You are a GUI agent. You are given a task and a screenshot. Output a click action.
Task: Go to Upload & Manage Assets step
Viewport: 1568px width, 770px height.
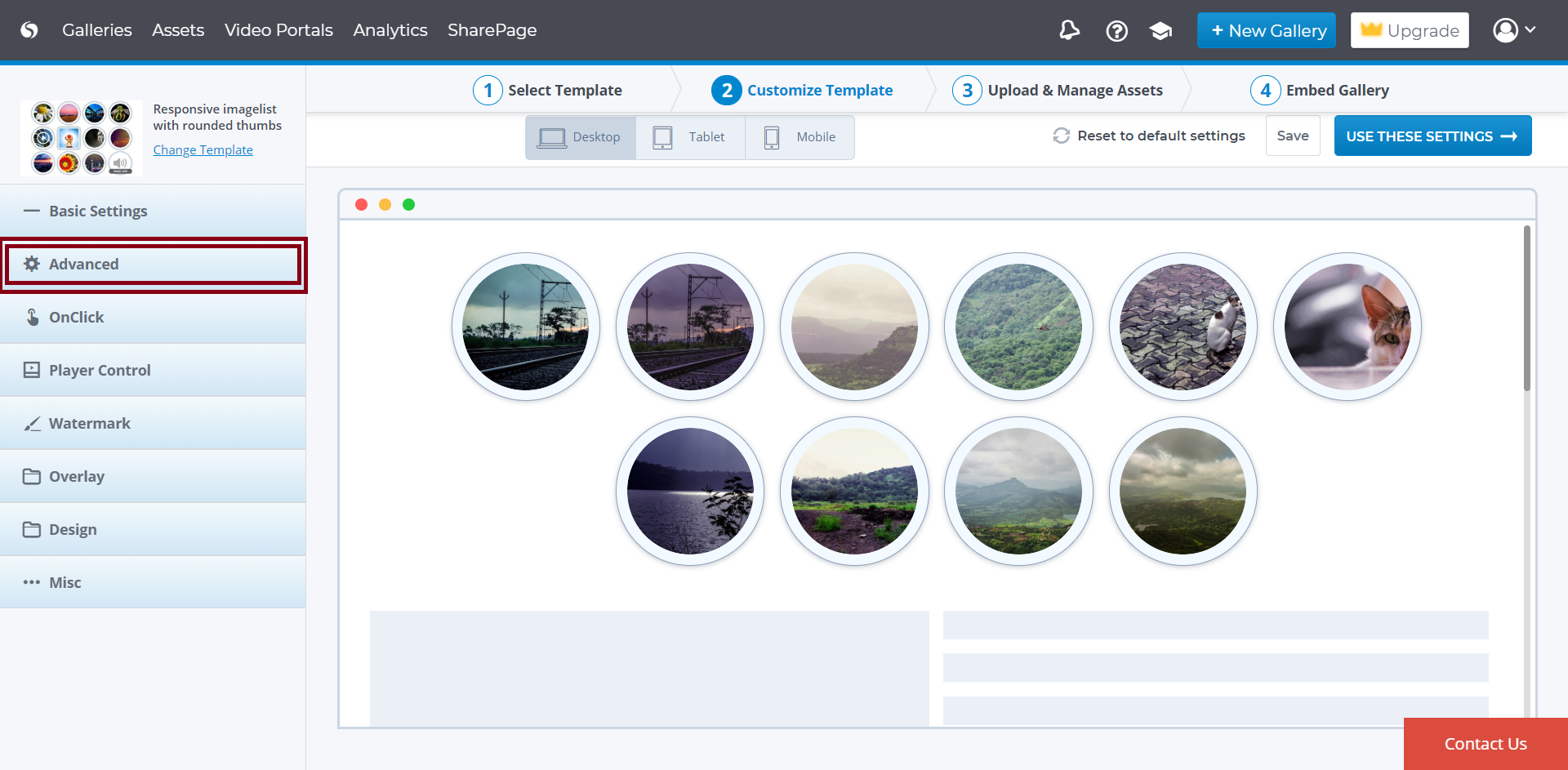[1058, 91]
